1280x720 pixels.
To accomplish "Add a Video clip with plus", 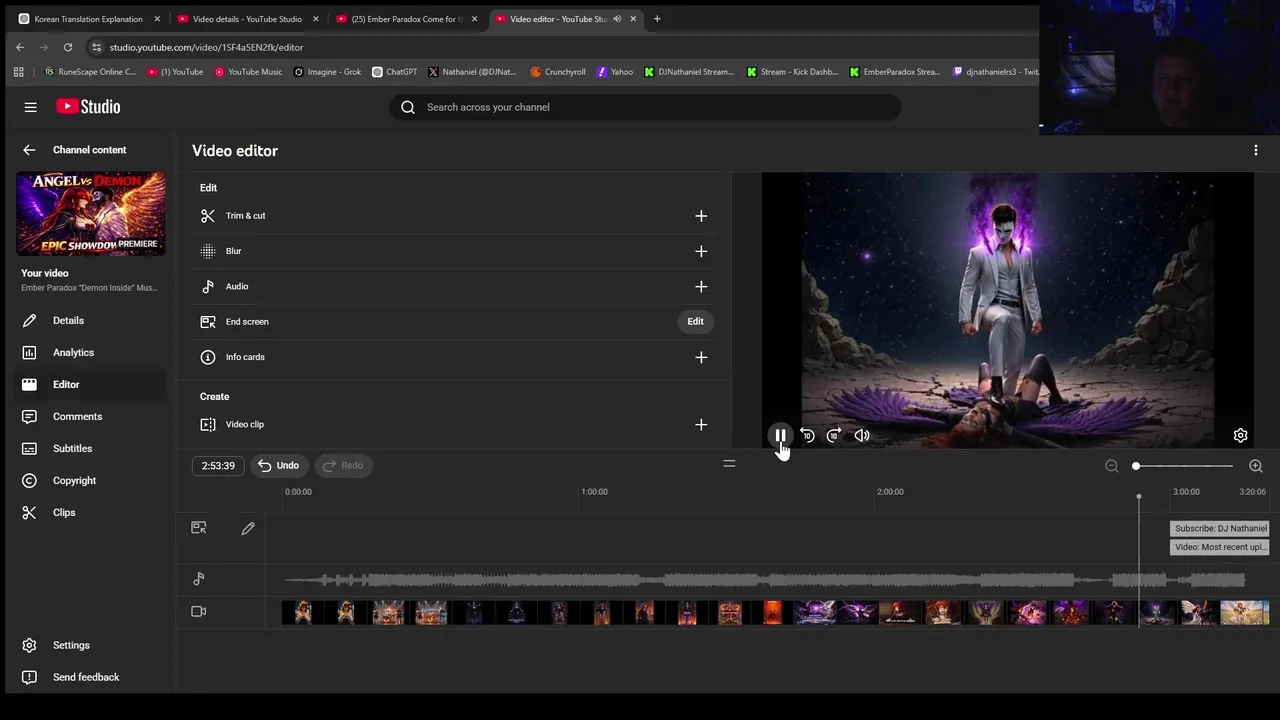I will (x=701, y=425).
